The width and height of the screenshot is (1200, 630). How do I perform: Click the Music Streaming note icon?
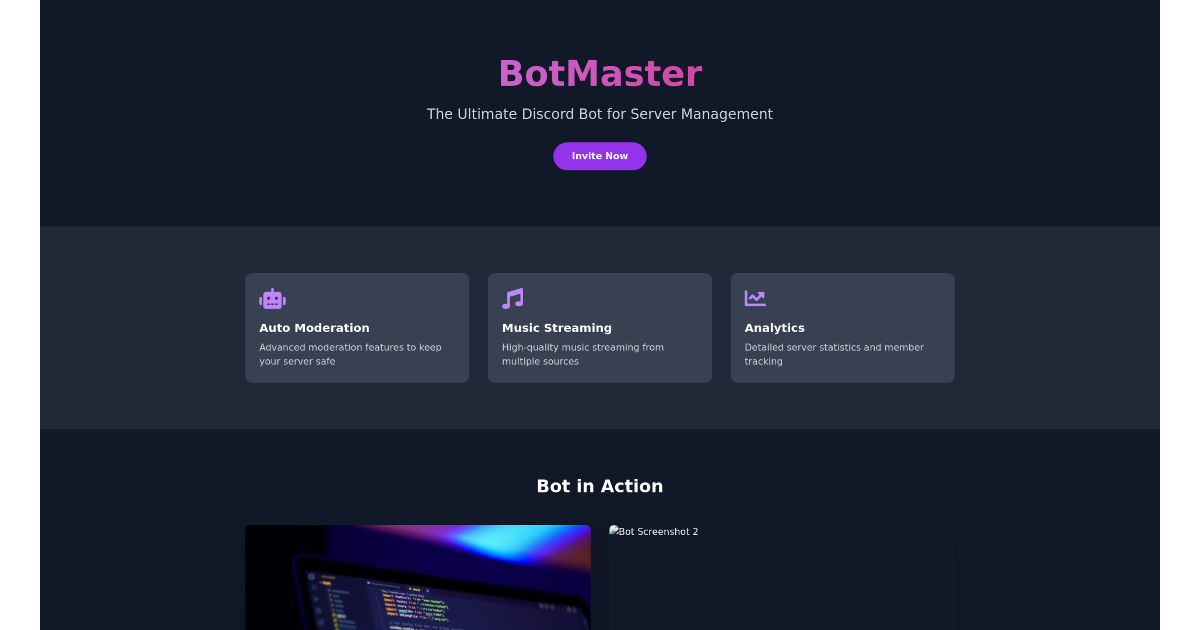[513, 297]
